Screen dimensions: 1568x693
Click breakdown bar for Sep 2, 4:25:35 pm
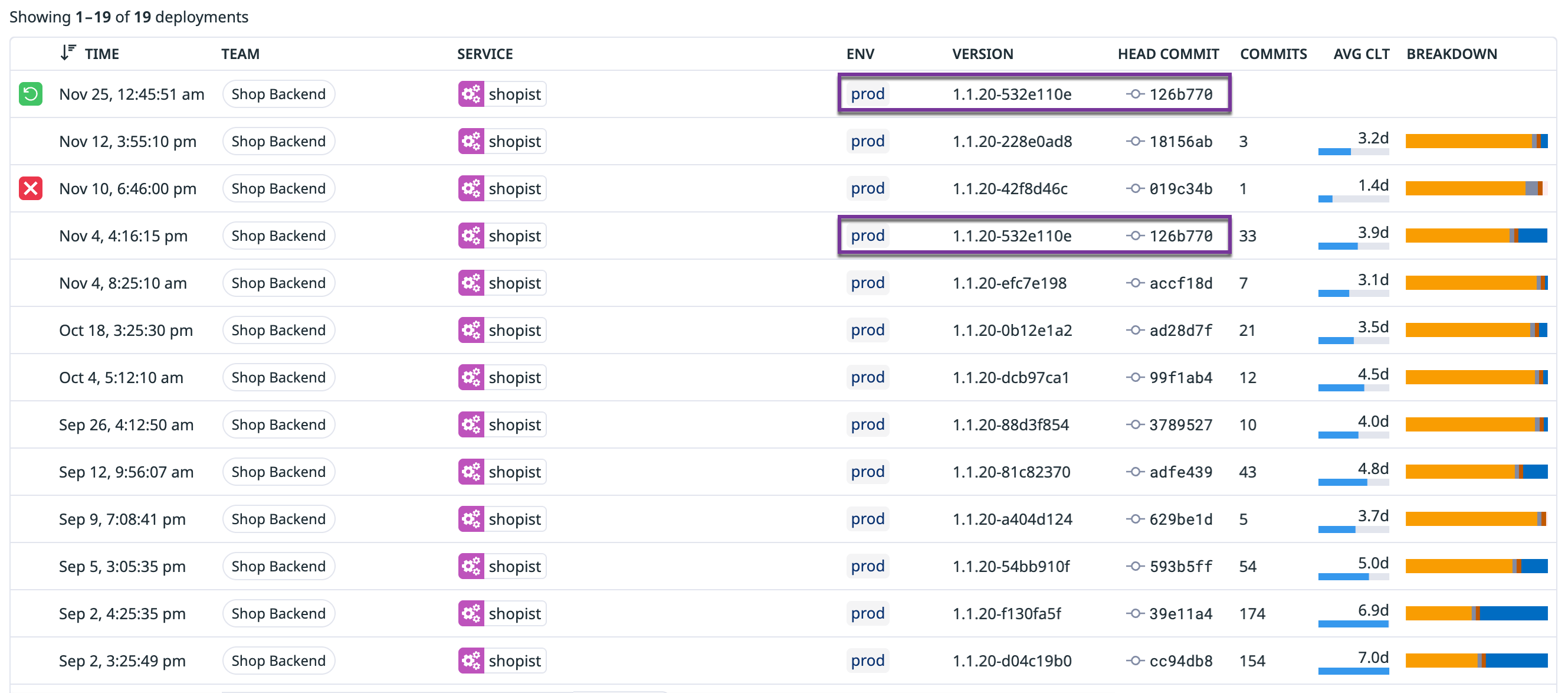pos(1475,613)
